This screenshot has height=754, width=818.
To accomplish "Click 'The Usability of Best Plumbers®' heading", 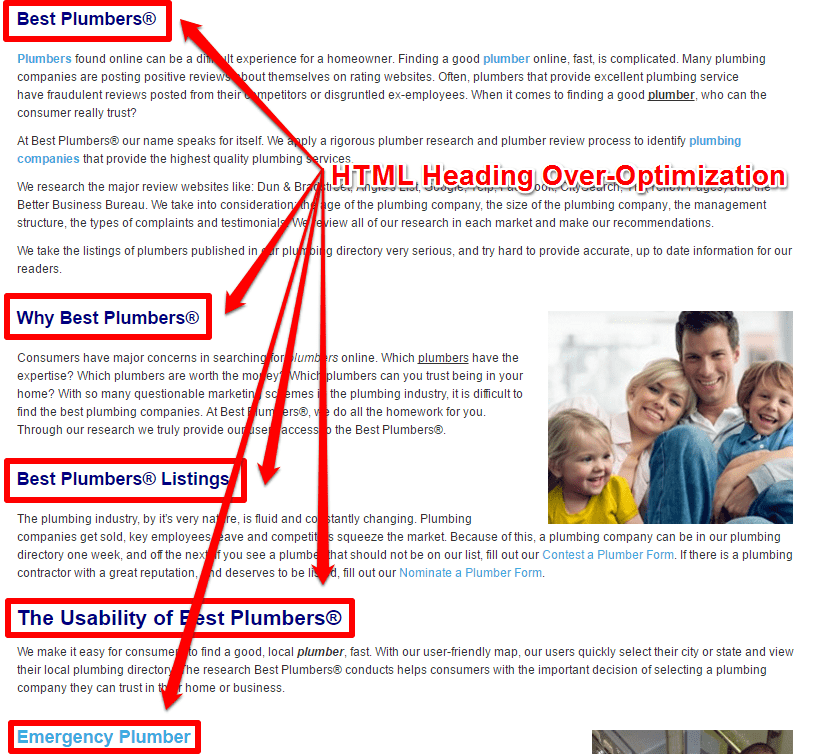I will coord(179,618).
